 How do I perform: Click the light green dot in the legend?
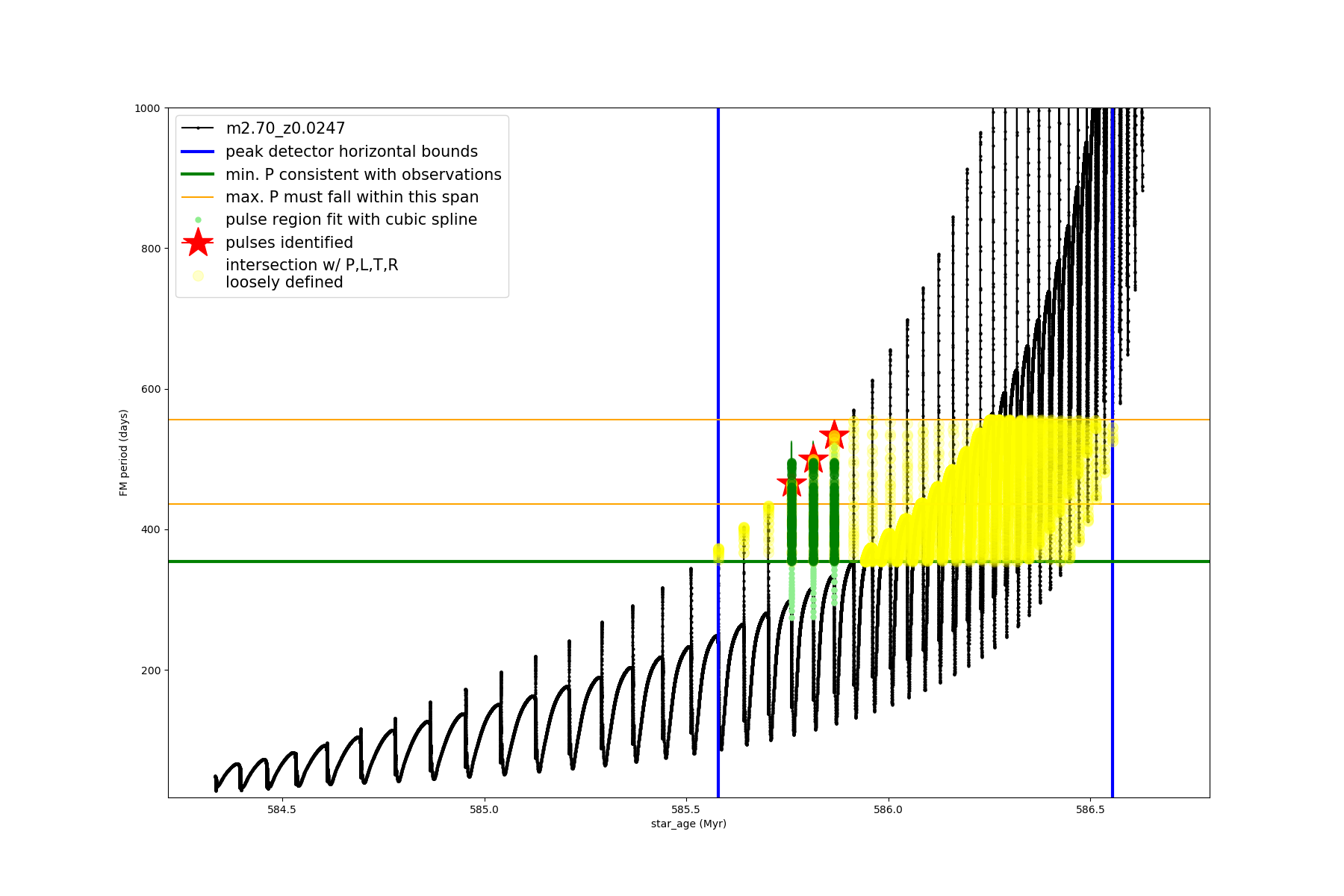pyautogui.click(x=198, y=220)
